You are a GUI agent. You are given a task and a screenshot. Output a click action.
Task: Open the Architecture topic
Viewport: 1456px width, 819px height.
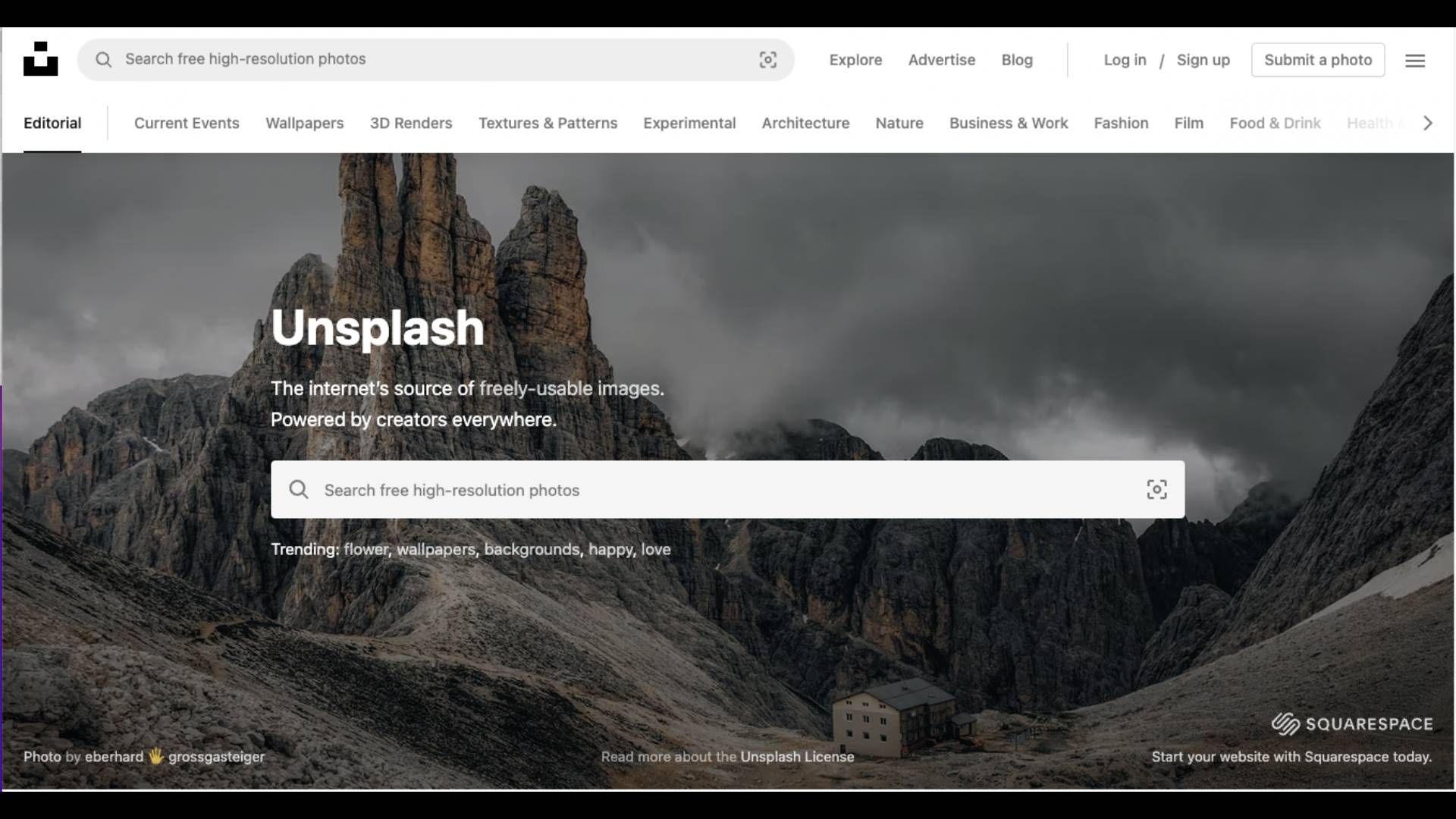pyautogui.click(x=805, y=123)
